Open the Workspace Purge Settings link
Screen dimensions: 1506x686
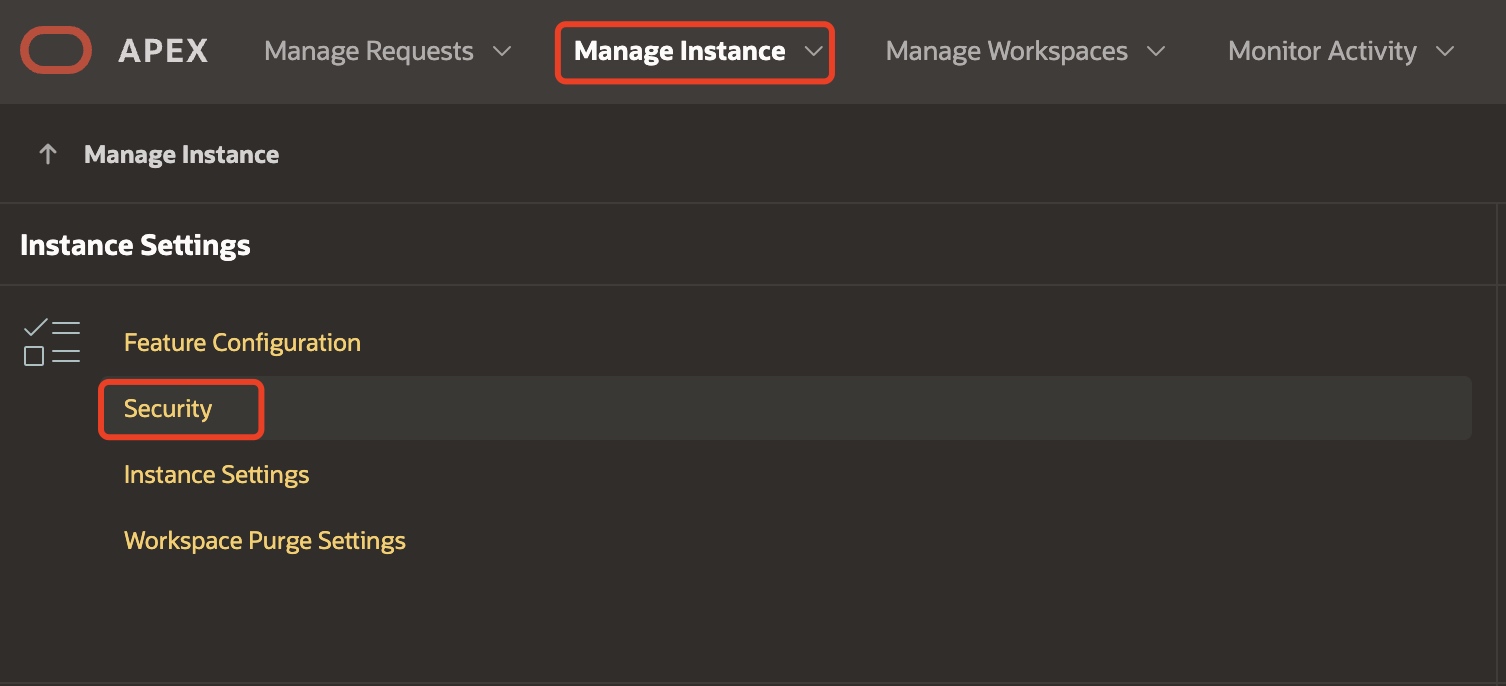[264, 541]
